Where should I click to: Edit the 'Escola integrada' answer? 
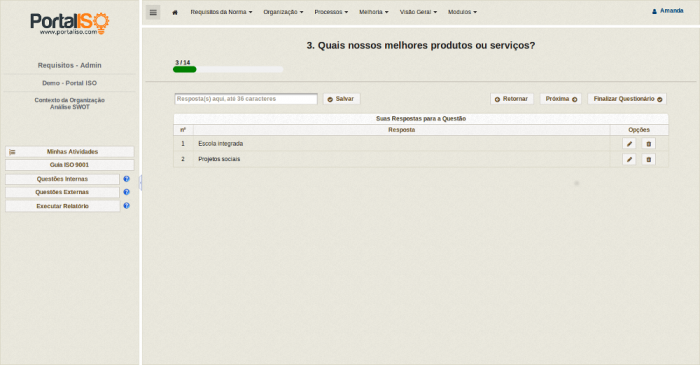(629, 144)
